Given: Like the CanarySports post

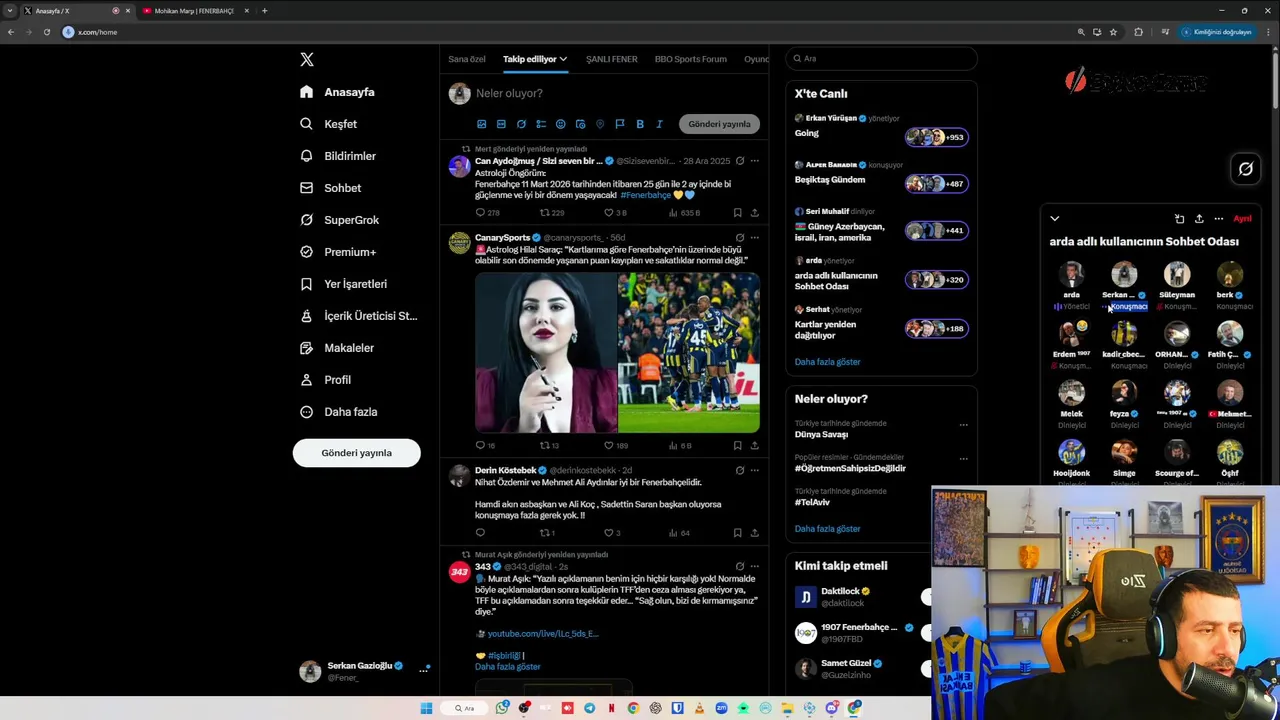Looking at the screenshot, I should 616,445.
